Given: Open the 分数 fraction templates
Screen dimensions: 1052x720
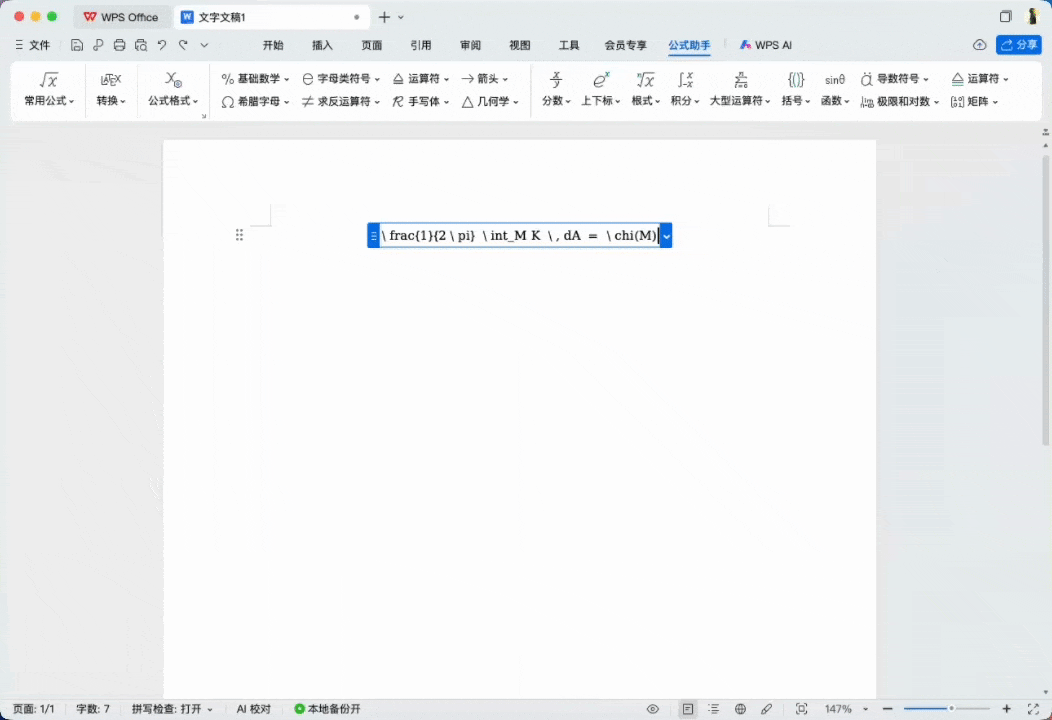Looking at the screenshot, I should 556,89.
